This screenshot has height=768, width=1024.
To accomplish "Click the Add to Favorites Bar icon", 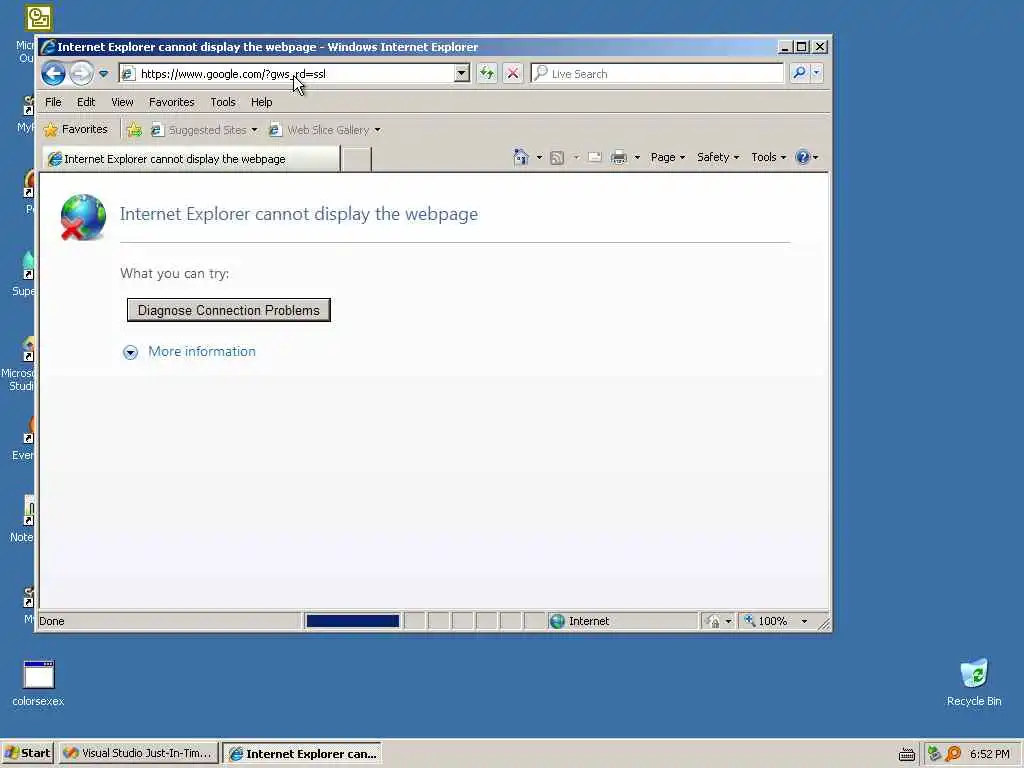I will click(135, 129).
